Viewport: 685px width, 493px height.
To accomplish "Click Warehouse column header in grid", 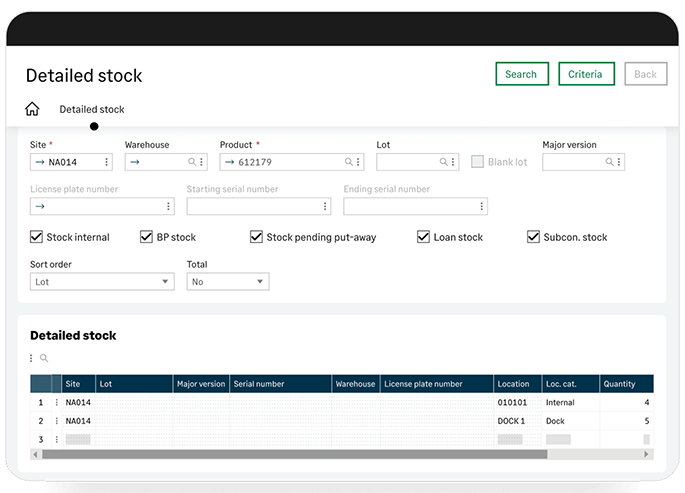I will (356, 384).
